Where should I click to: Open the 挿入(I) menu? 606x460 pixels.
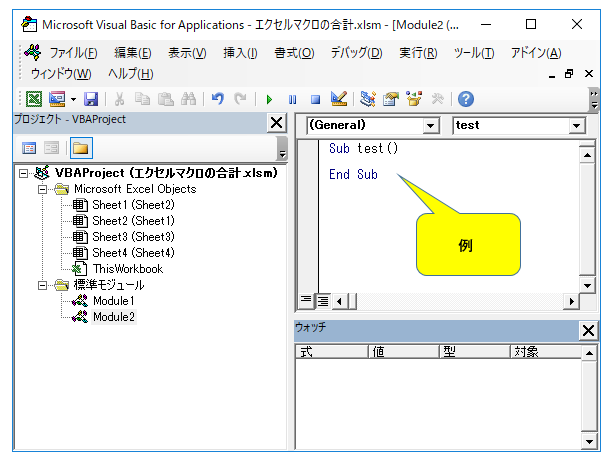point(240,53)
